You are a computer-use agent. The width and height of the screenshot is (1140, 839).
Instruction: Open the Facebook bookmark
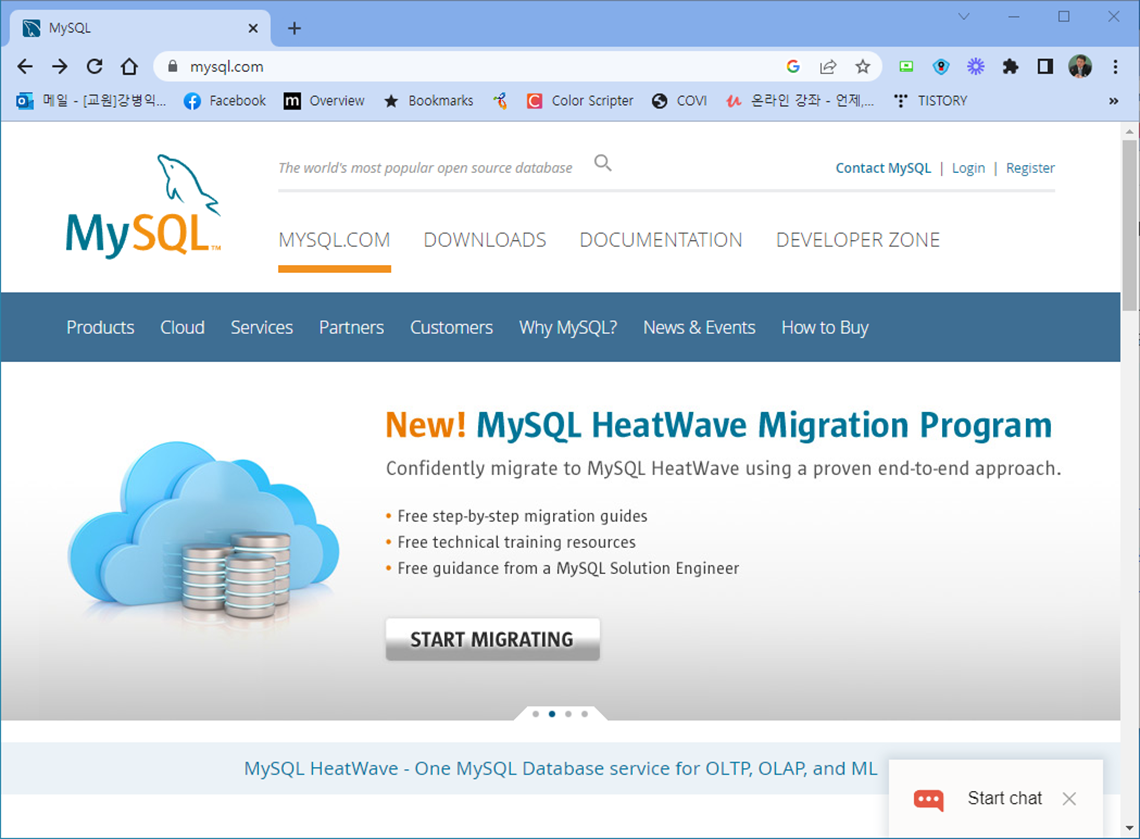click(x=225, y=100)
